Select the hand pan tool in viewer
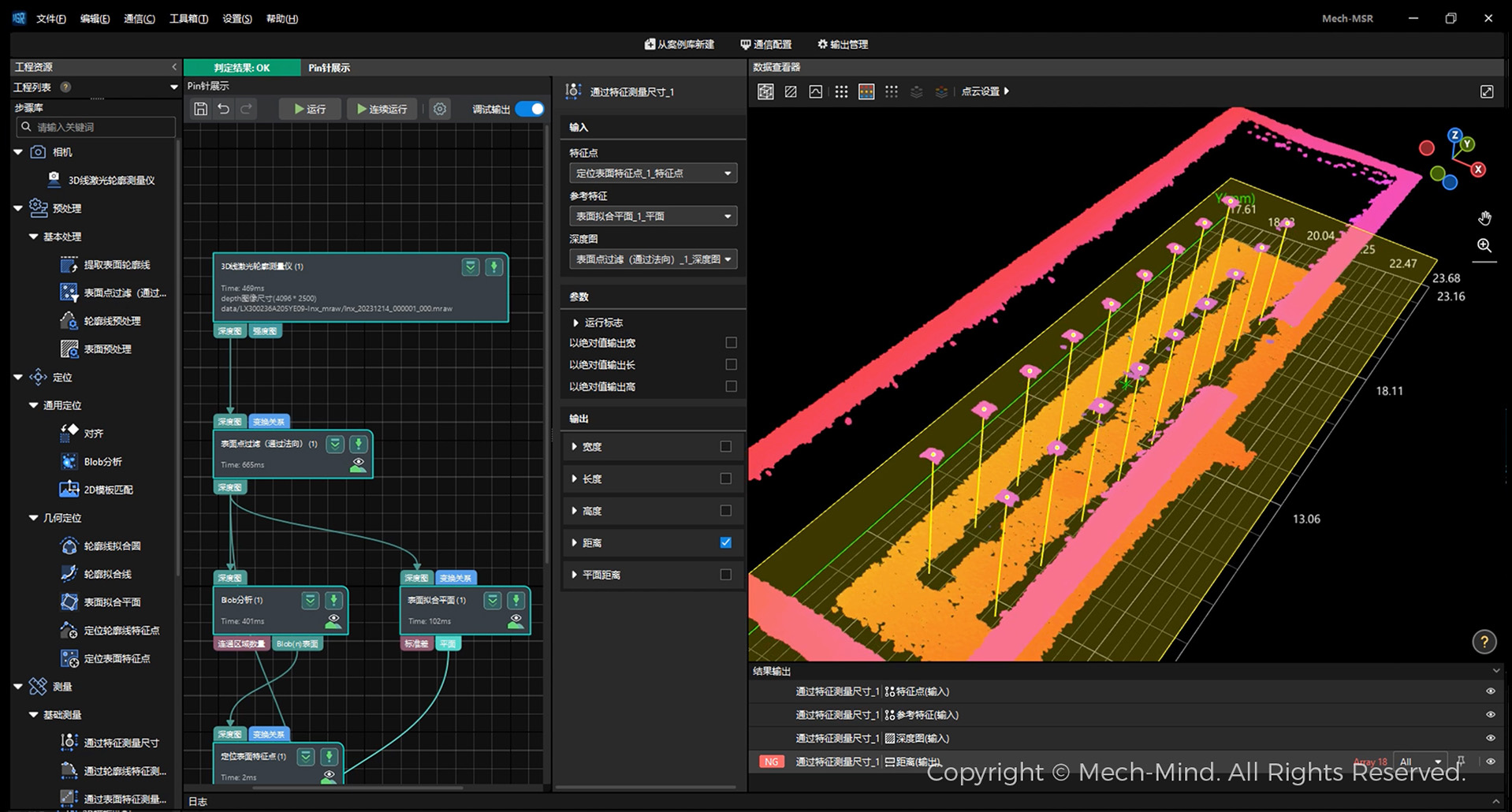1512x812 pixels. click(x=1484, y=218)
